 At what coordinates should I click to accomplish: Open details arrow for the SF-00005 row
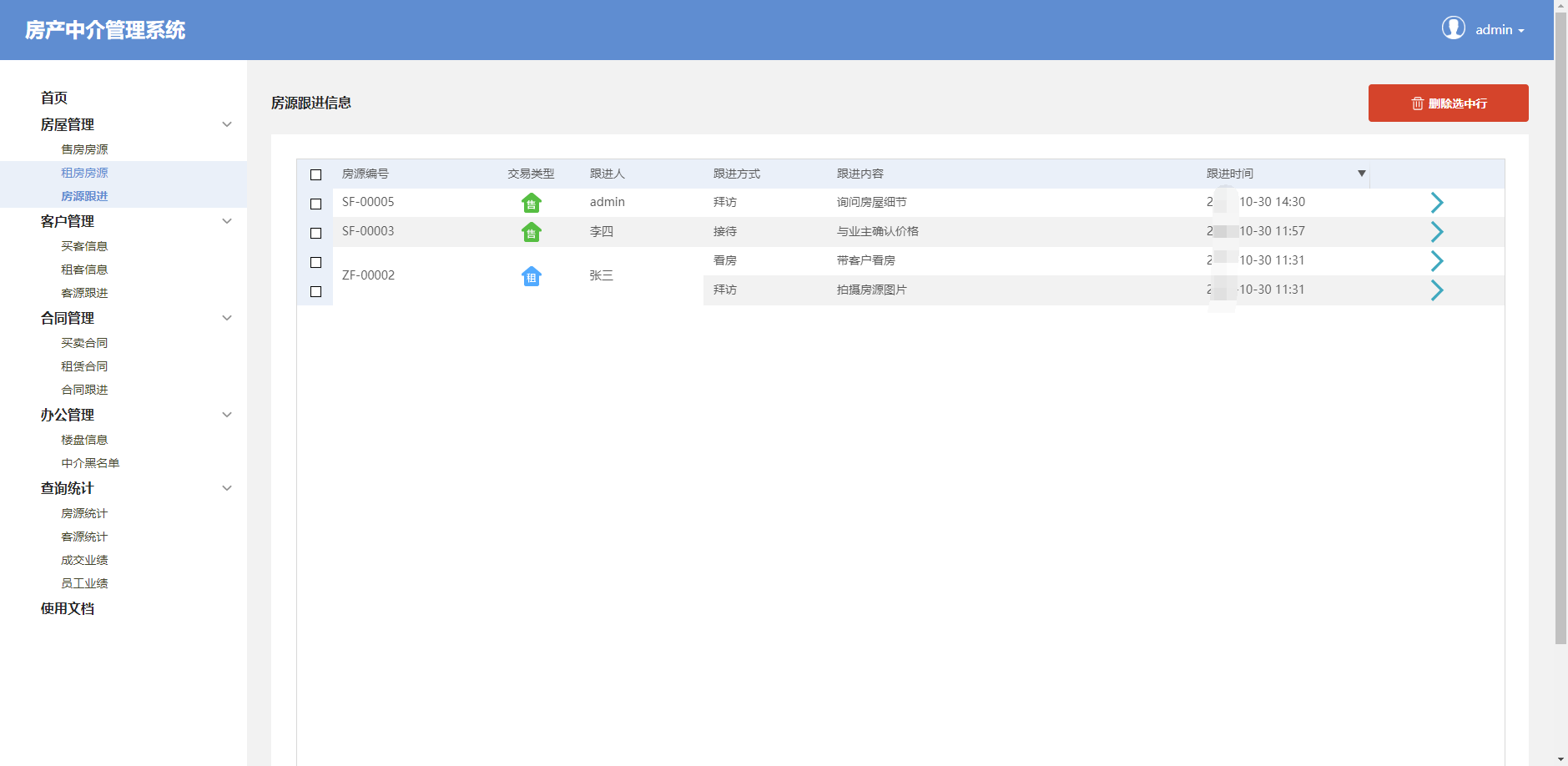pyautogui.click(x=1436, y=203)
